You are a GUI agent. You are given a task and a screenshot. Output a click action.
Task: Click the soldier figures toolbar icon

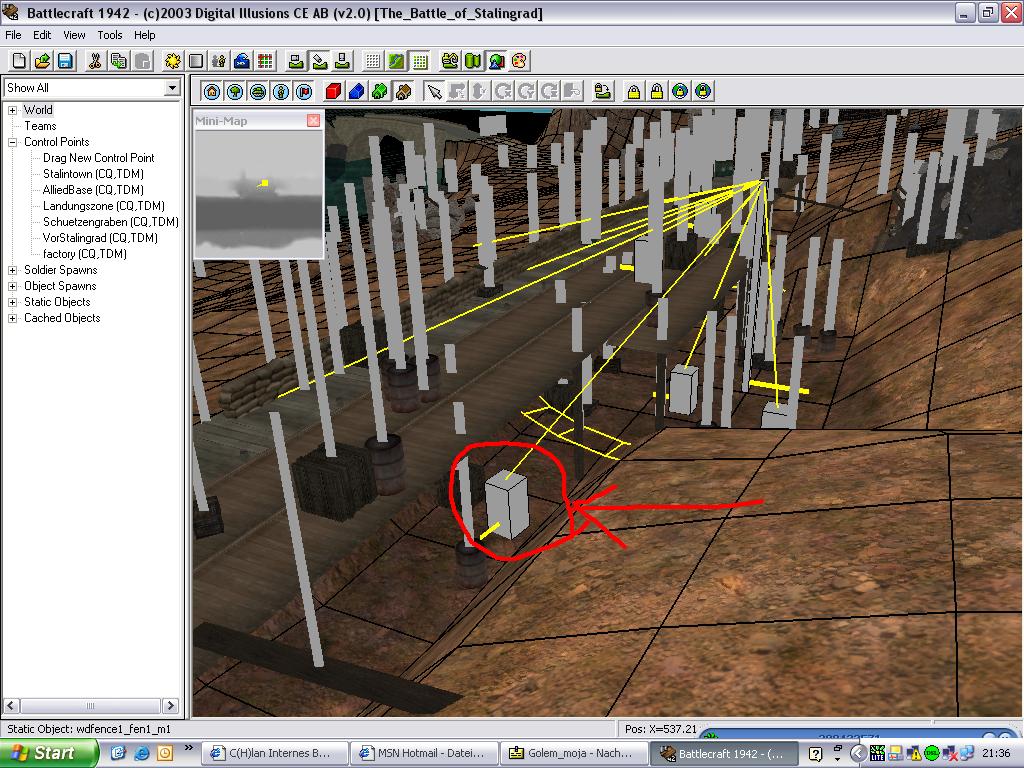coord(219,61)
